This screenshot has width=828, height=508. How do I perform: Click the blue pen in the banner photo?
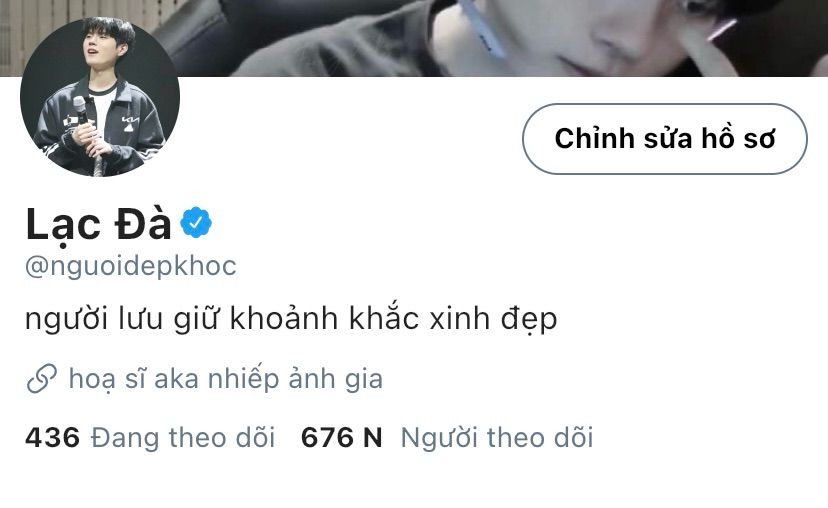(483, 27)
